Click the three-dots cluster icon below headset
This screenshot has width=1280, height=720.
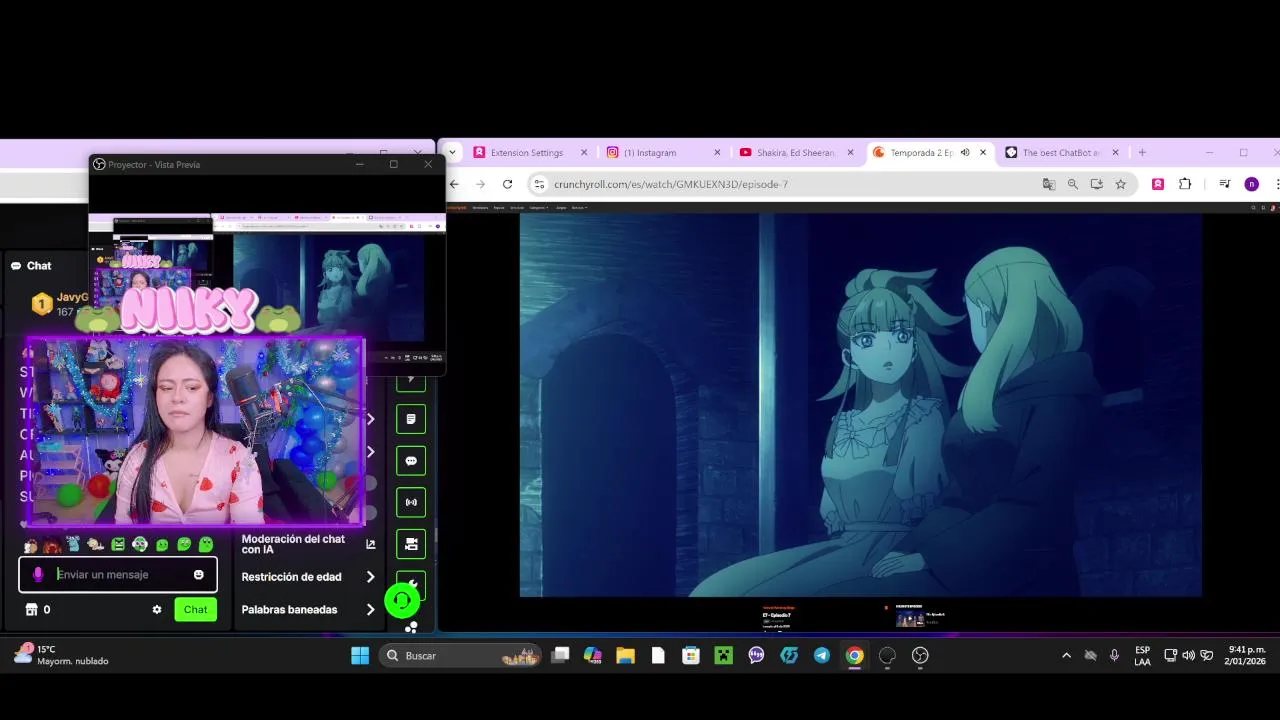[411, 627]
